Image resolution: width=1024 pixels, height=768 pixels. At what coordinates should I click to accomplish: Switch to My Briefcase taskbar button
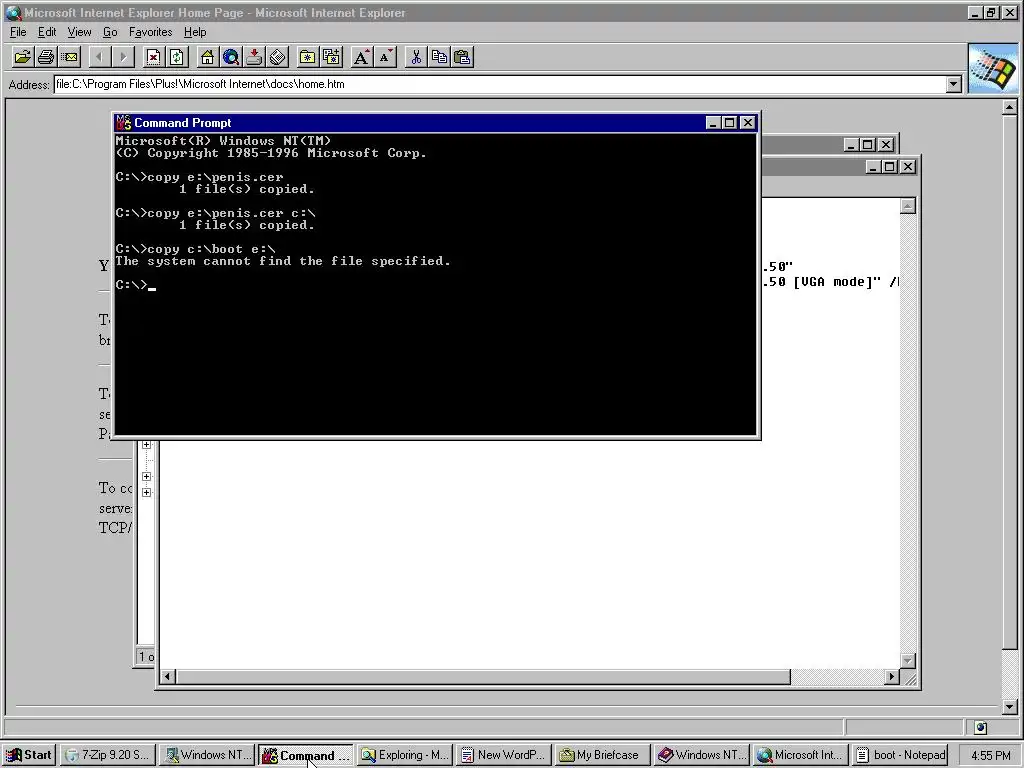602,755
